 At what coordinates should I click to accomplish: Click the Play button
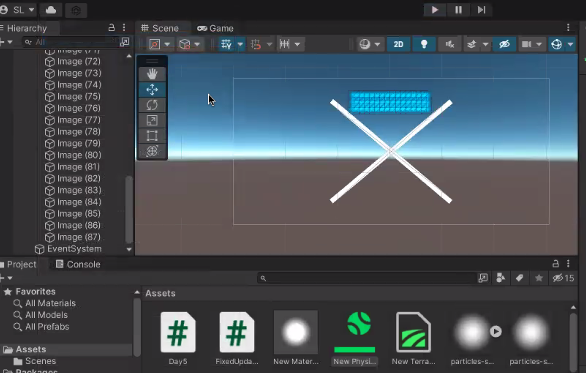(435, 10)
